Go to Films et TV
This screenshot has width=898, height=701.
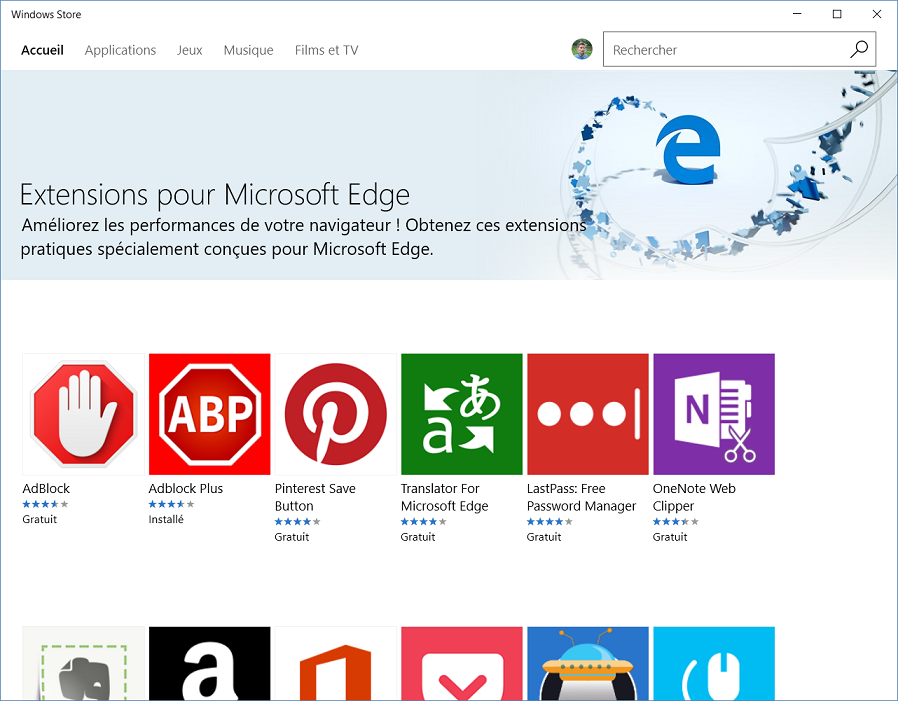[x=326, y=50]
